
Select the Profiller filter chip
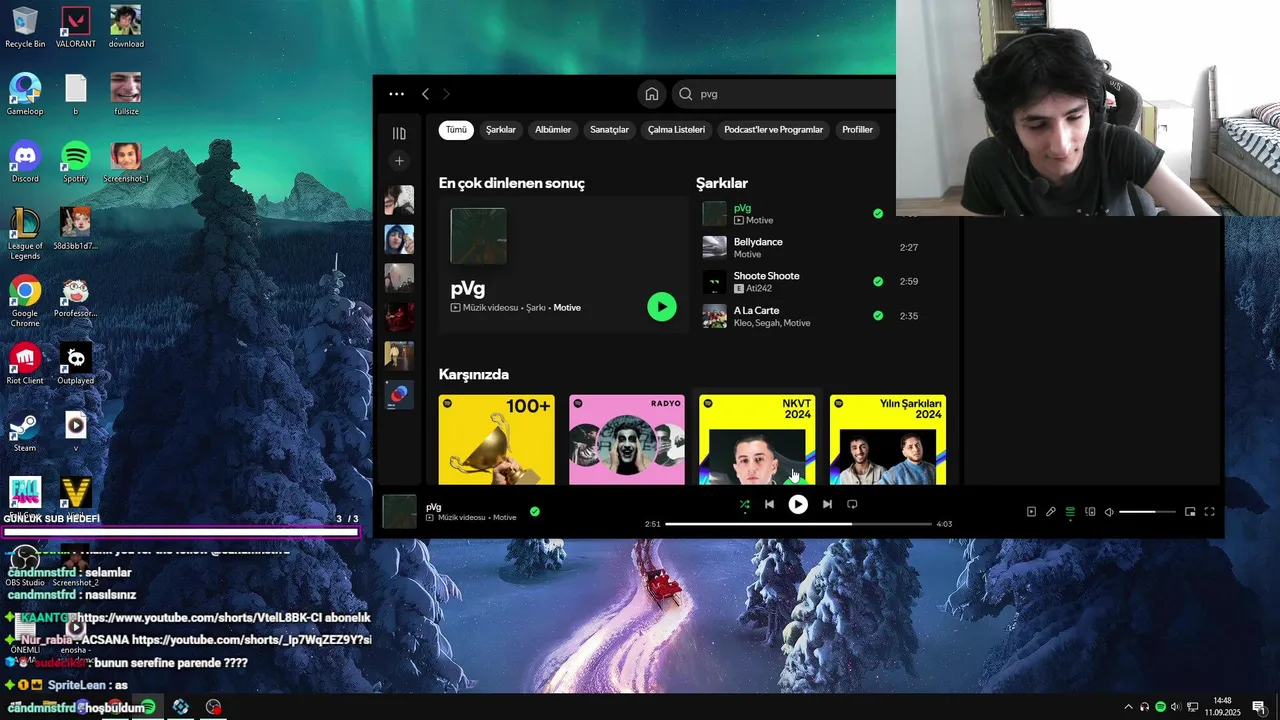pyautogui.click(x=857, y=130)
